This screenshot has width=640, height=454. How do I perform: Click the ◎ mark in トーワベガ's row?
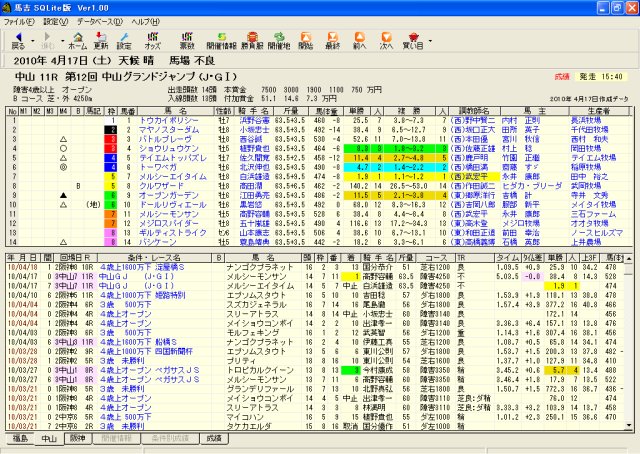tap(63, 167)
